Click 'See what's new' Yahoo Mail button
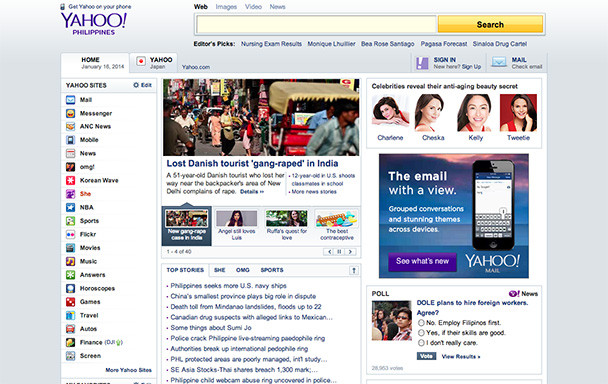The width and height of the screenshot is (608, 384). coord(422,262)
